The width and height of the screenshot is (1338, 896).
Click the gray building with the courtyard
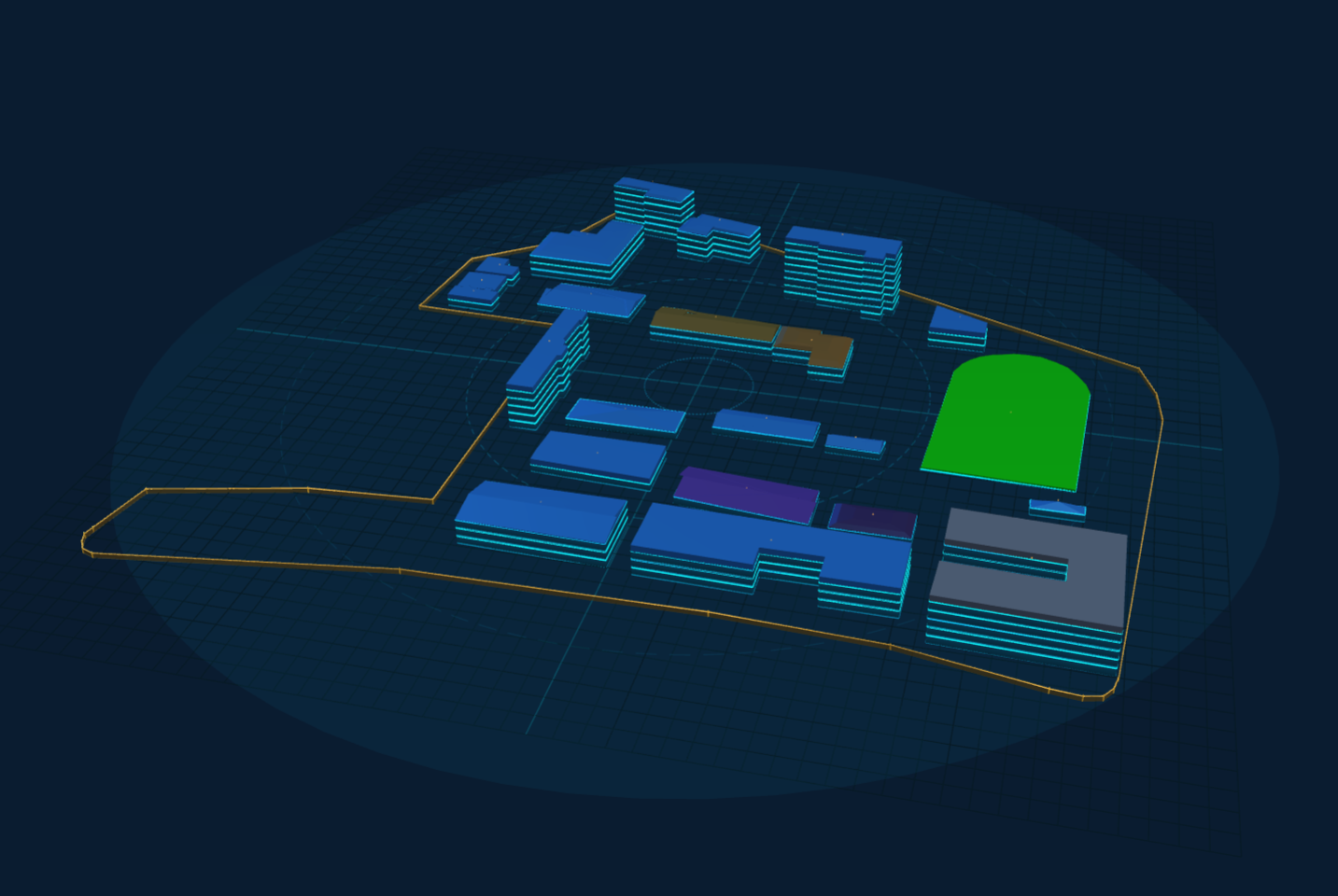[1029, 588]
